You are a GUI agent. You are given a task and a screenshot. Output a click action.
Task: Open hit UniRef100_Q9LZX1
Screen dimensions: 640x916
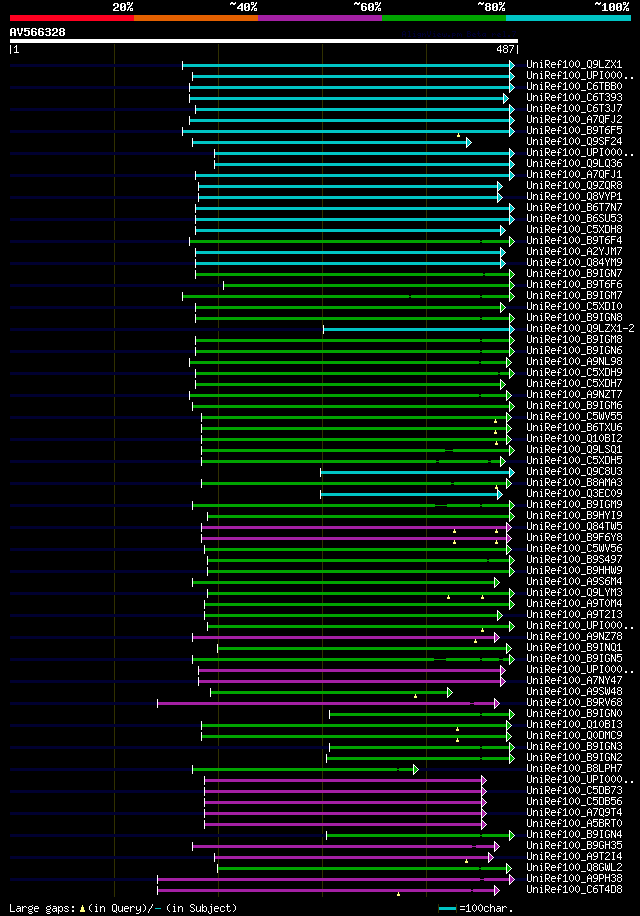tap(574, 64)
